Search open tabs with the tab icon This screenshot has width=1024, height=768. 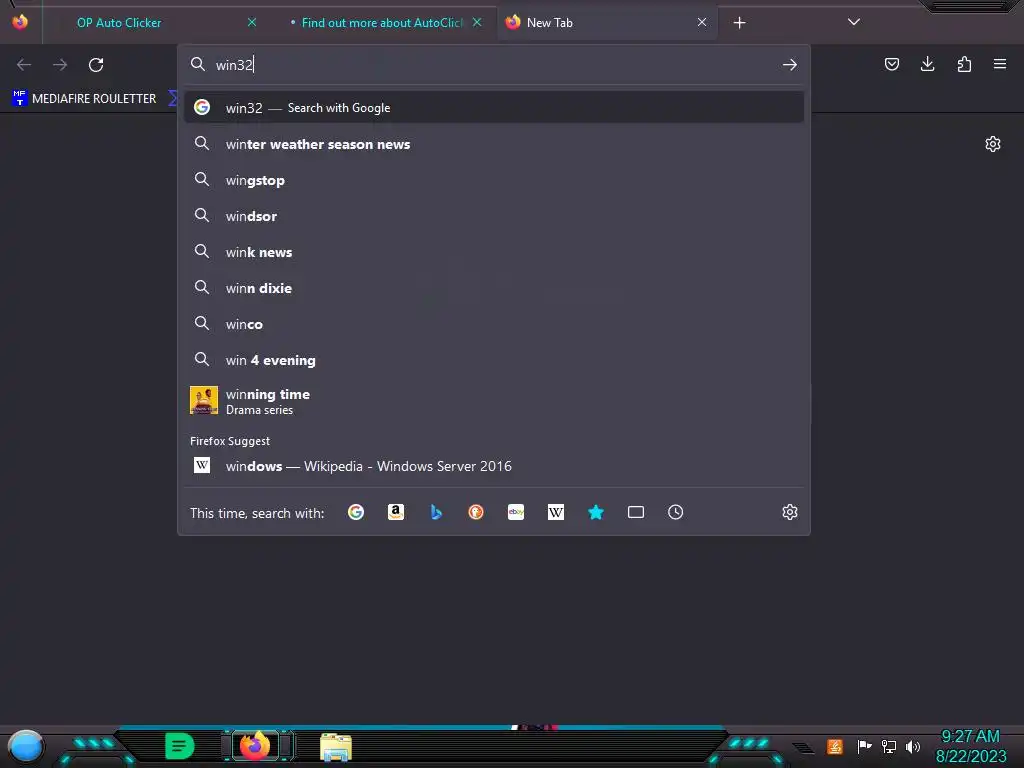click(x=636, y=513)
